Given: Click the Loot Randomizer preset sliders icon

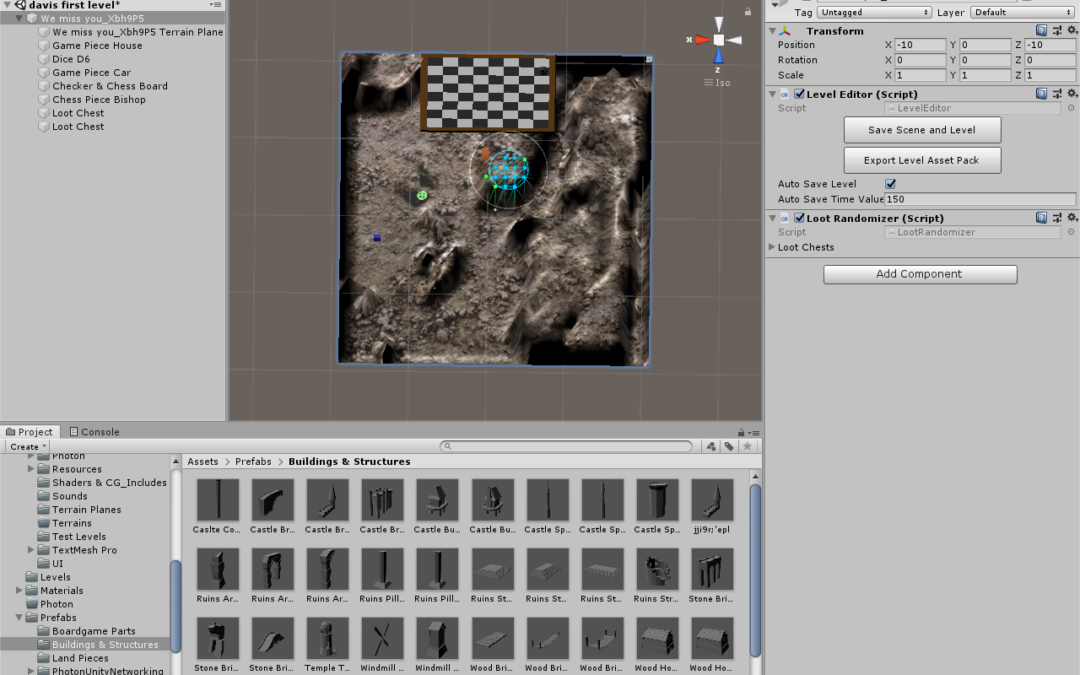Looking at the screenshot, I should tap(1057, 218).
